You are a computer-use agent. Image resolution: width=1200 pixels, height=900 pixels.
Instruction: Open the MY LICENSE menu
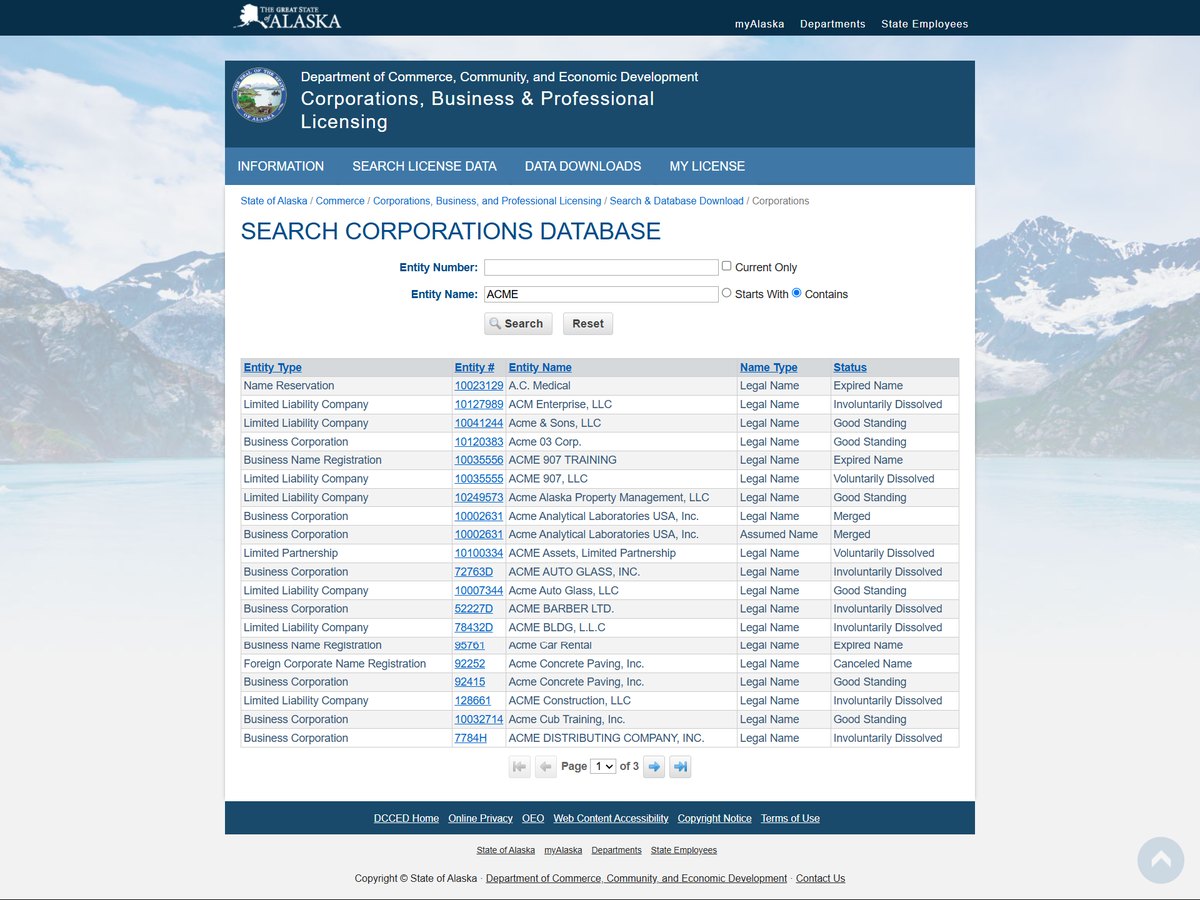coord(707,166)
